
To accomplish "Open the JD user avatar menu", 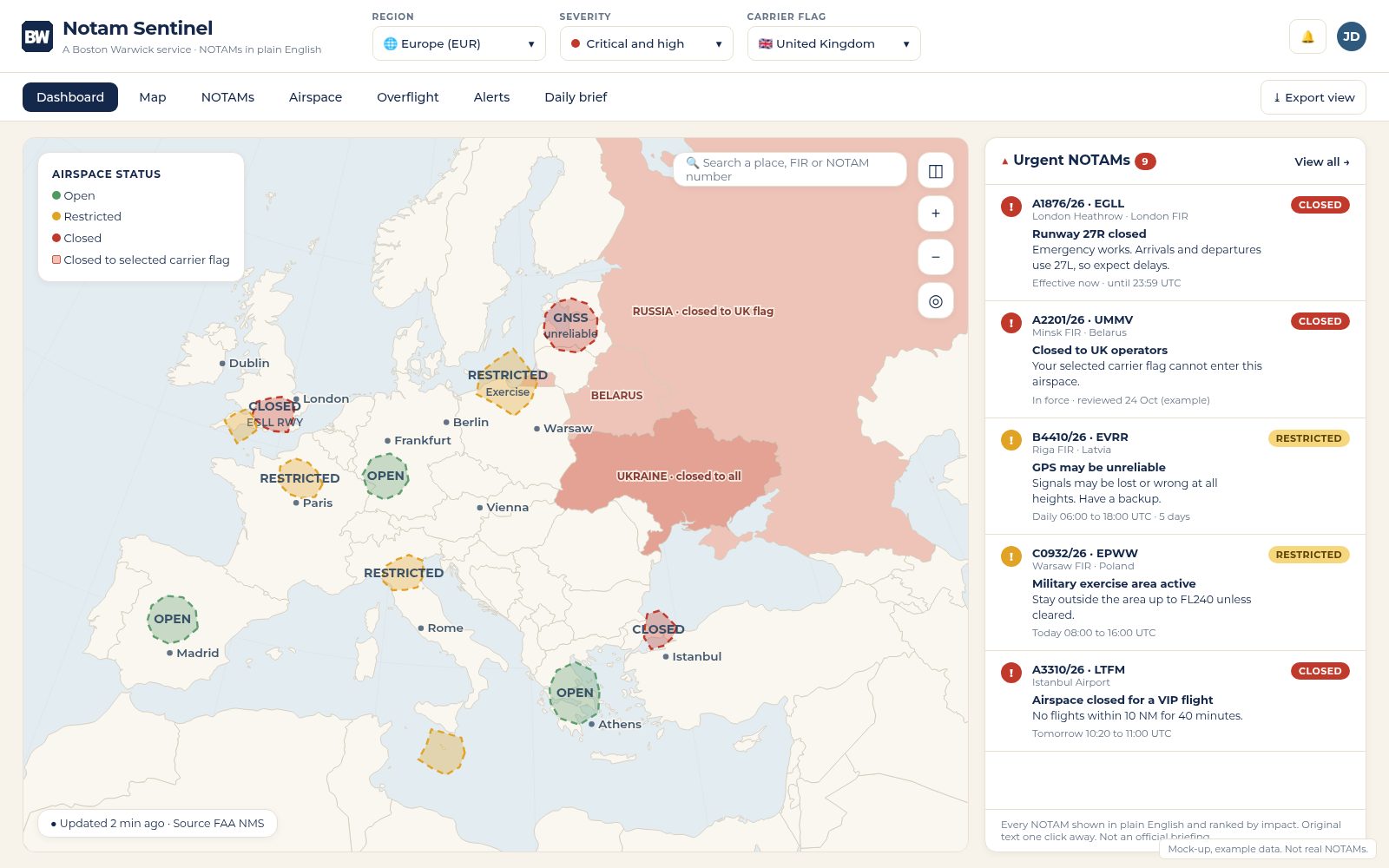I will pos(1351,36).
